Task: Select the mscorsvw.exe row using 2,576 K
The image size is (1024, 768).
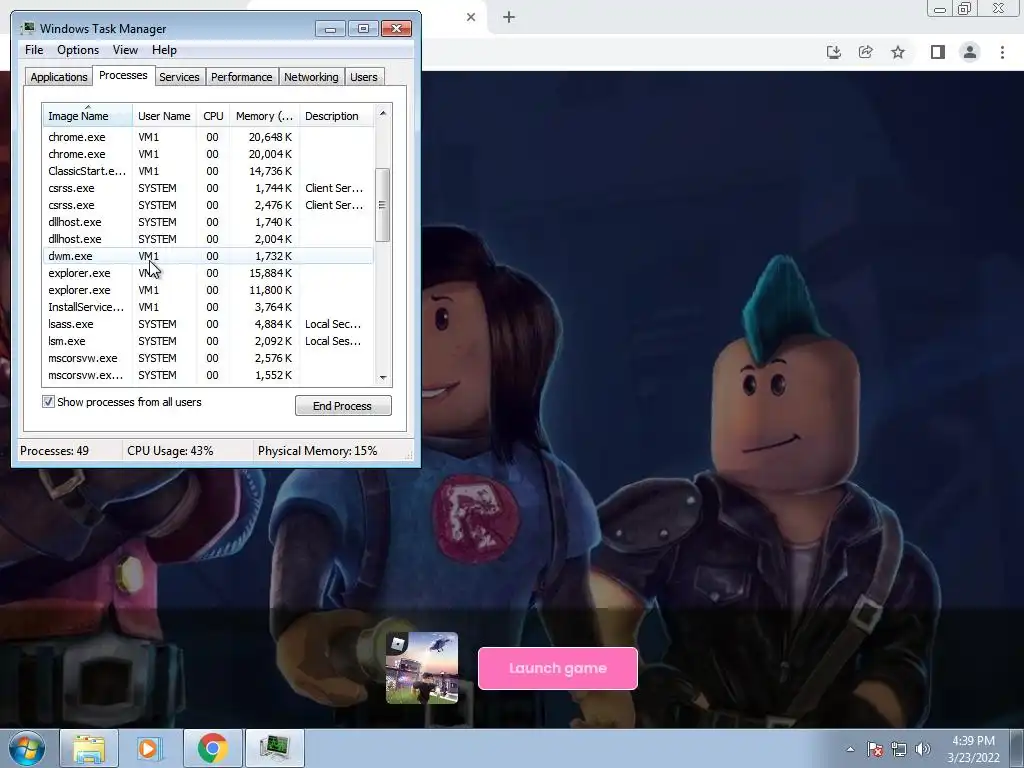Action: 208,358
